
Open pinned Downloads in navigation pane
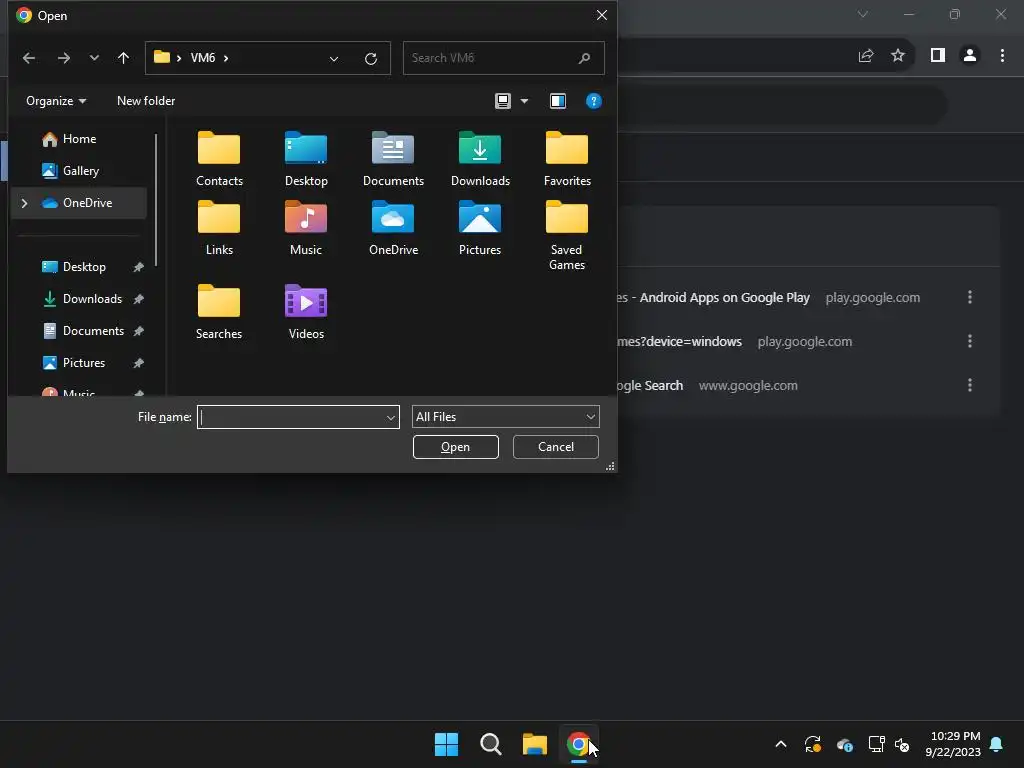pos(91,299)
